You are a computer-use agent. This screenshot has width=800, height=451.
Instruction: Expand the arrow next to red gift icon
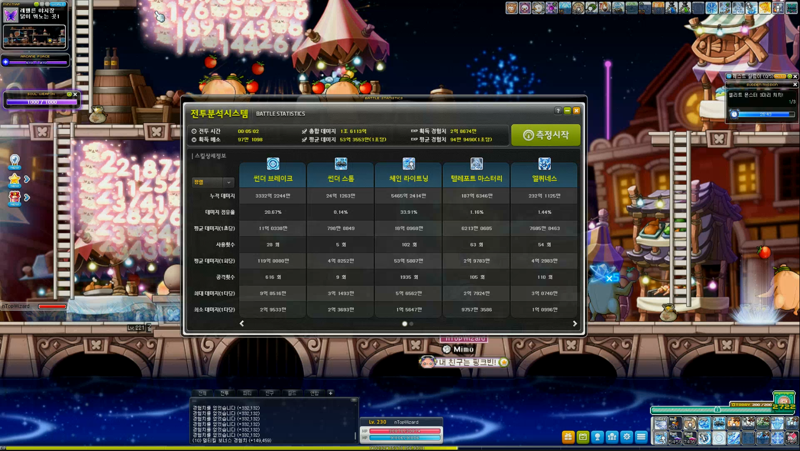click(x=27, y=197)
